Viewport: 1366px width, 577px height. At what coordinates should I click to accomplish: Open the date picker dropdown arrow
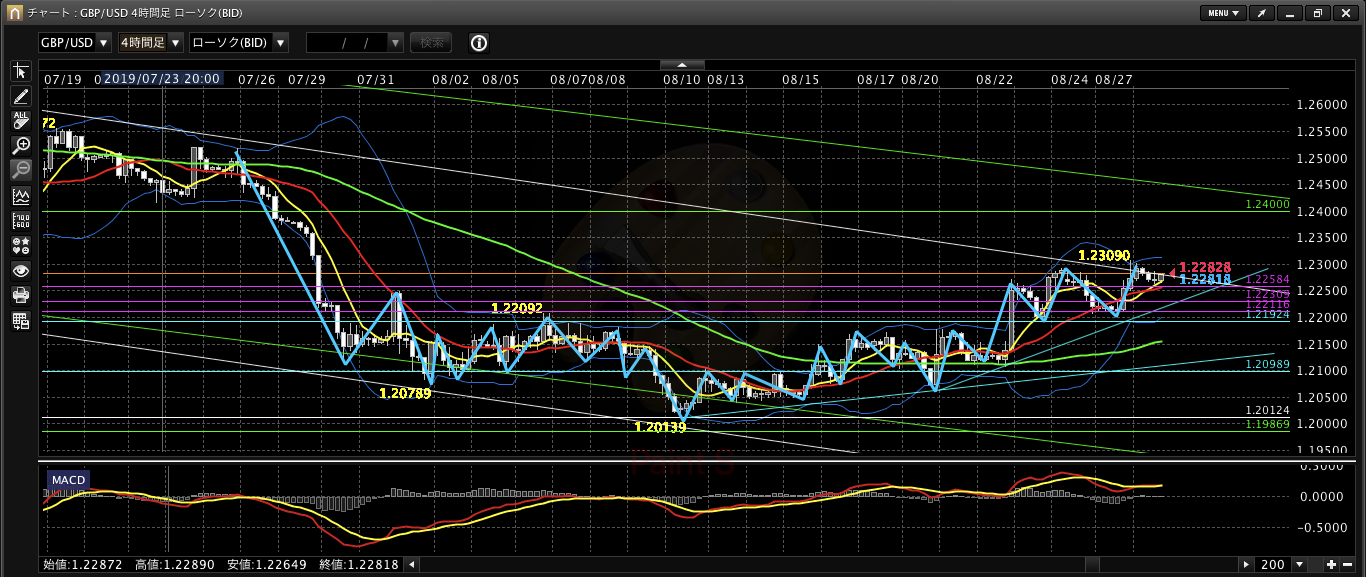[395, 43]
